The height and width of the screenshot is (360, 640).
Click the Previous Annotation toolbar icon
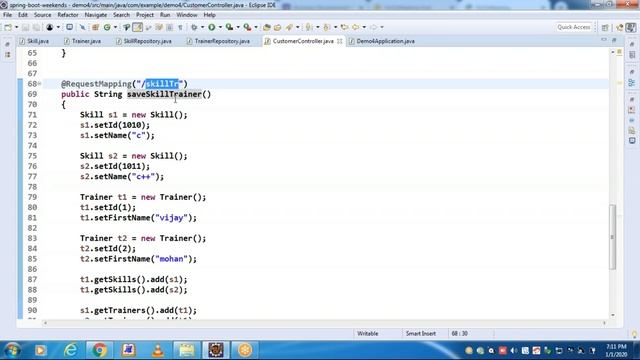pyautogui.click(x=327, y=27)
